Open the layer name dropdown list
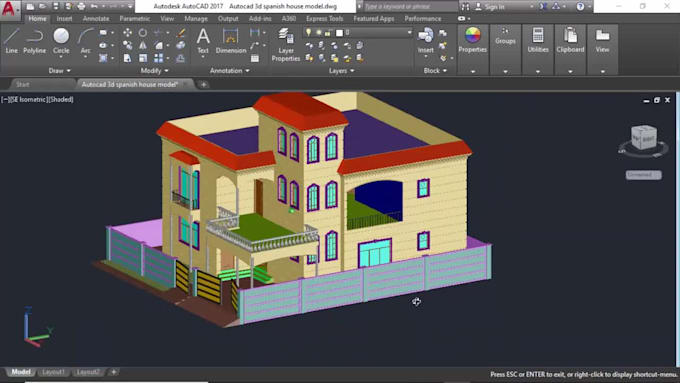This screenshot has height=383, width=680. (x=409, y=33)
